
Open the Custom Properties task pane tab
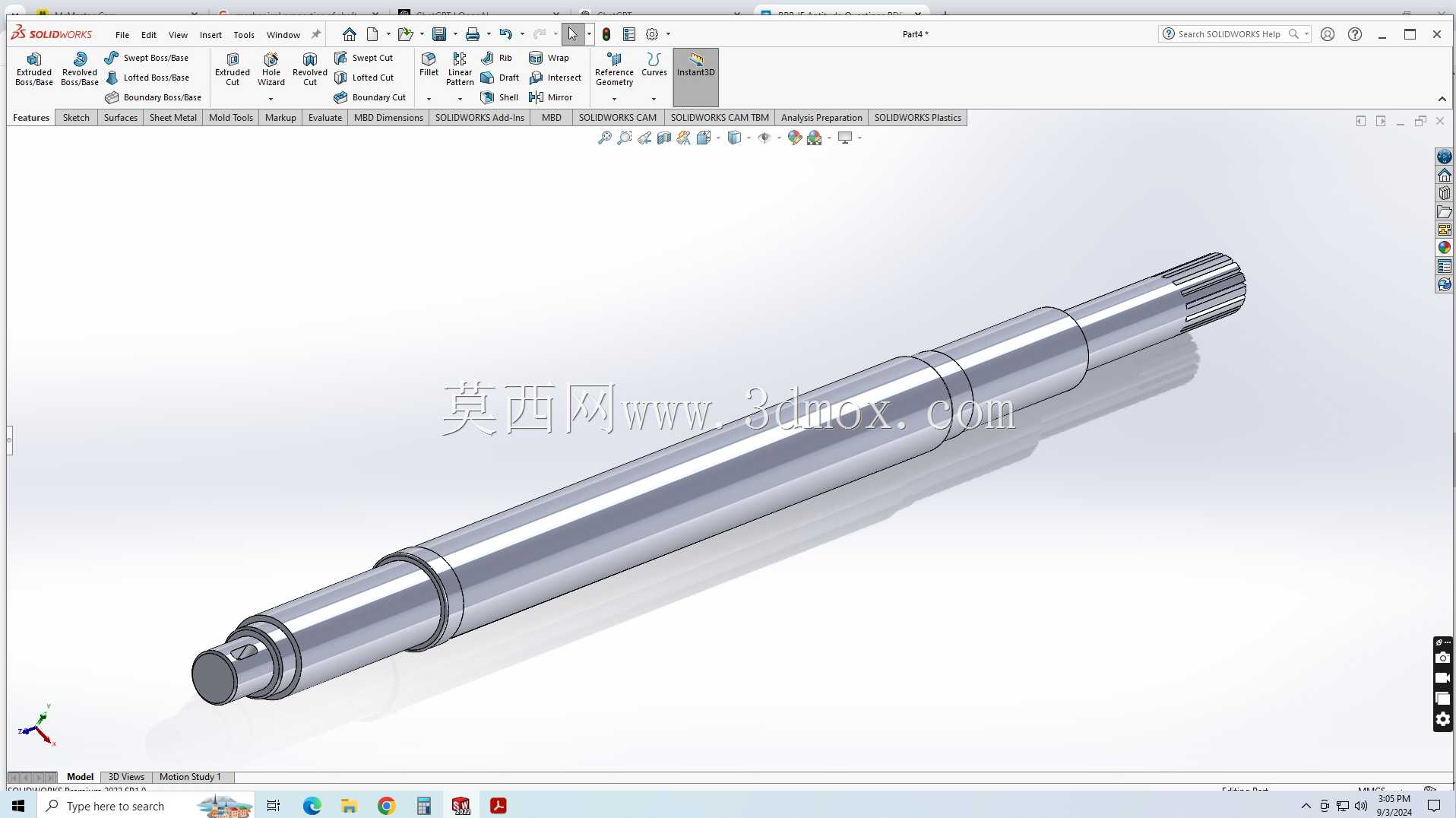click(1444, 266)
